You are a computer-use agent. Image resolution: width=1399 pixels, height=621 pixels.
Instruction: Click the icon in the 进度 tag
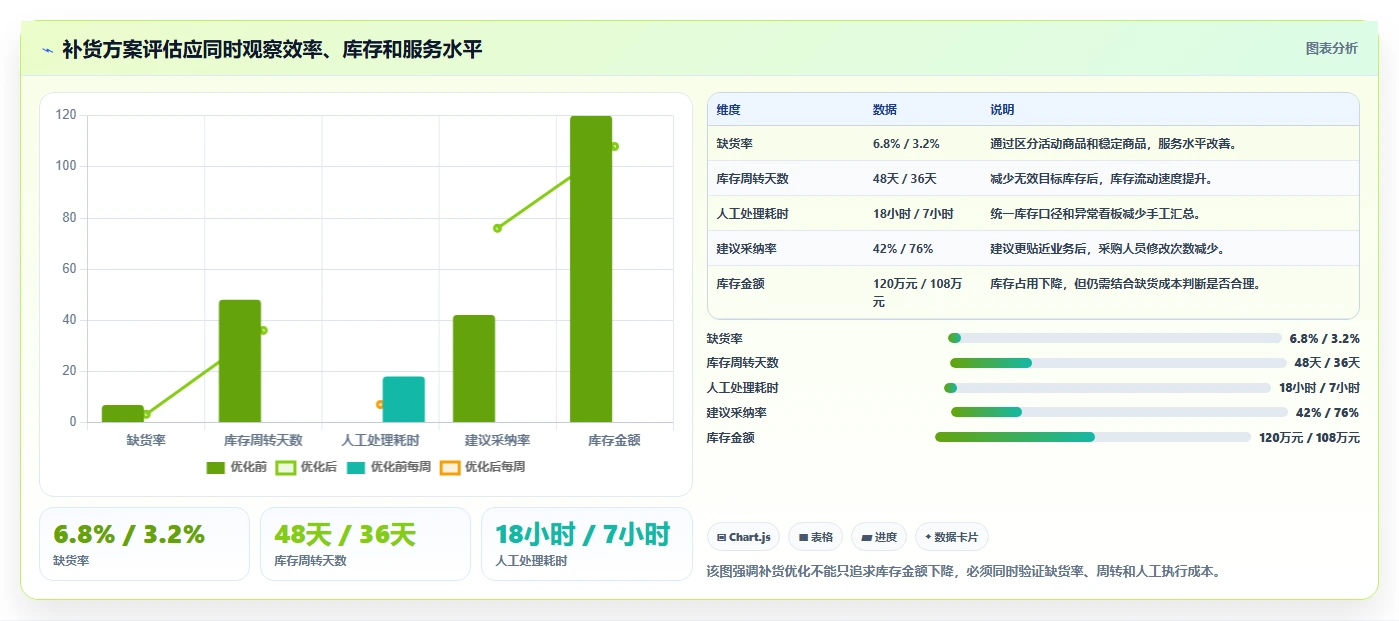click(865, 538)
